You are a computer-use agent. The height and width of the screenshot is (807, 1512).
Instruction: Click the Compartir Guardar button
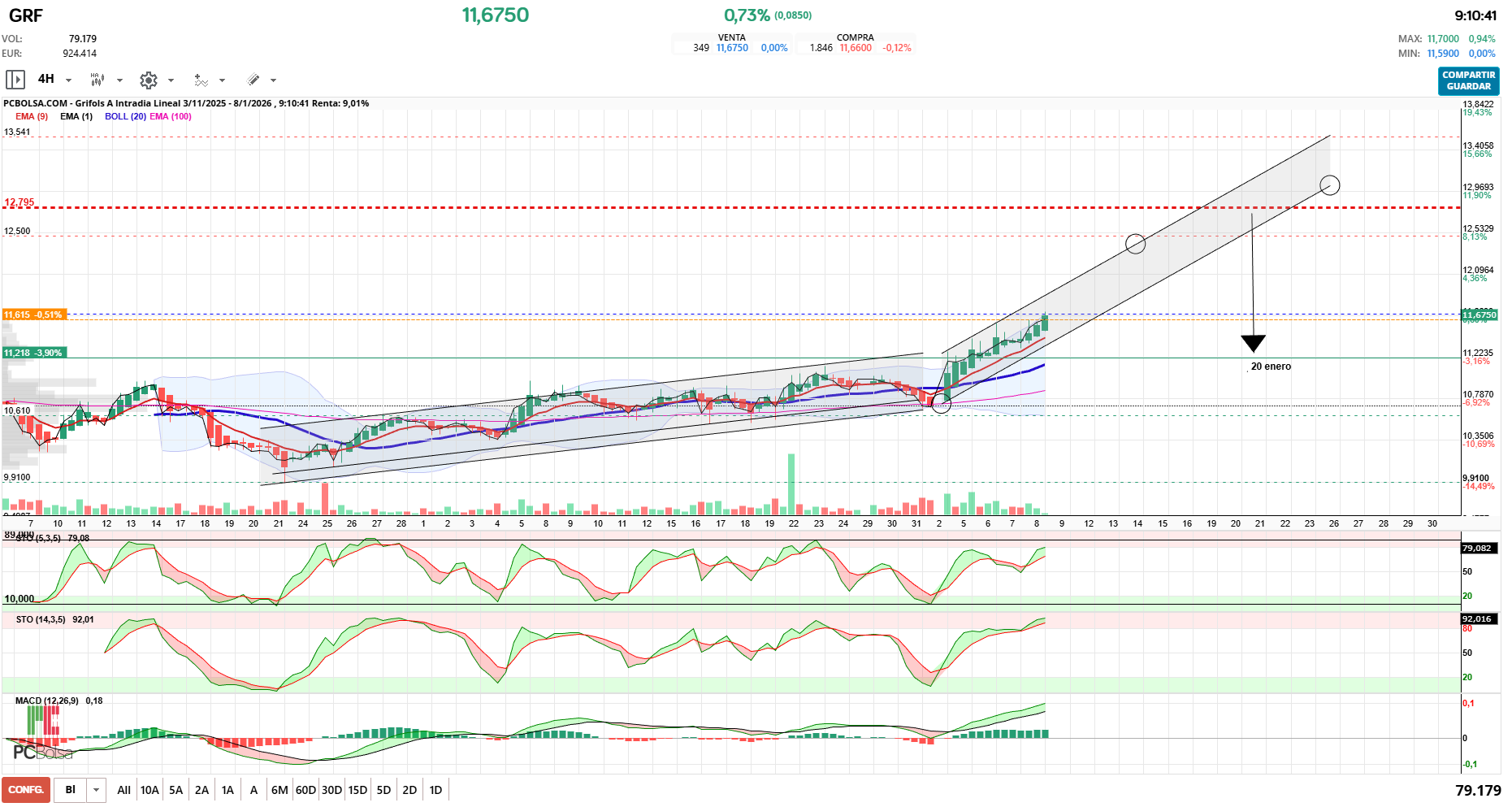[x=1468, y=80]
